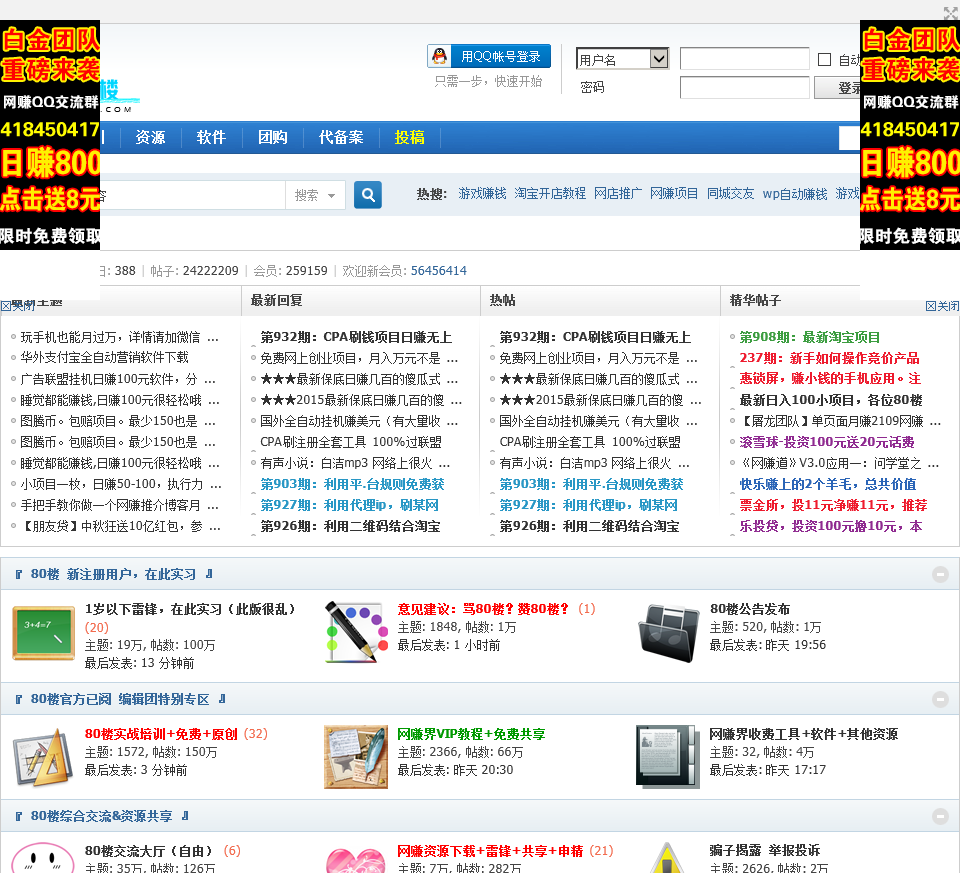Click hot search link 网店推广
960x873 pixels.
tap(618, 194)
